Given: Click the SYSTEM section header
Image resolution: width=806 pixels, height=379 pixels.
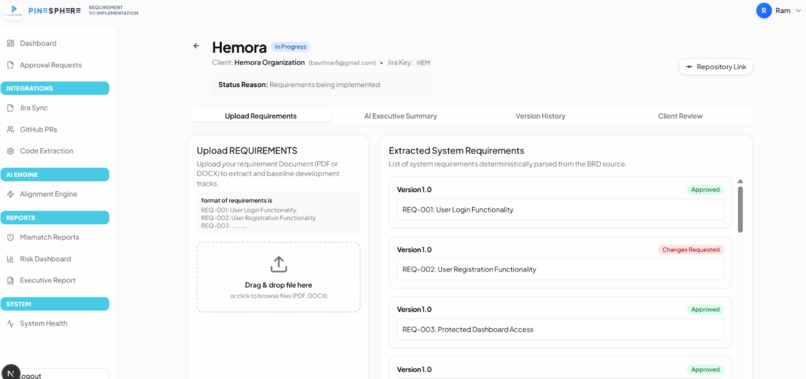Looking at the screenshot, I should 54,304.
